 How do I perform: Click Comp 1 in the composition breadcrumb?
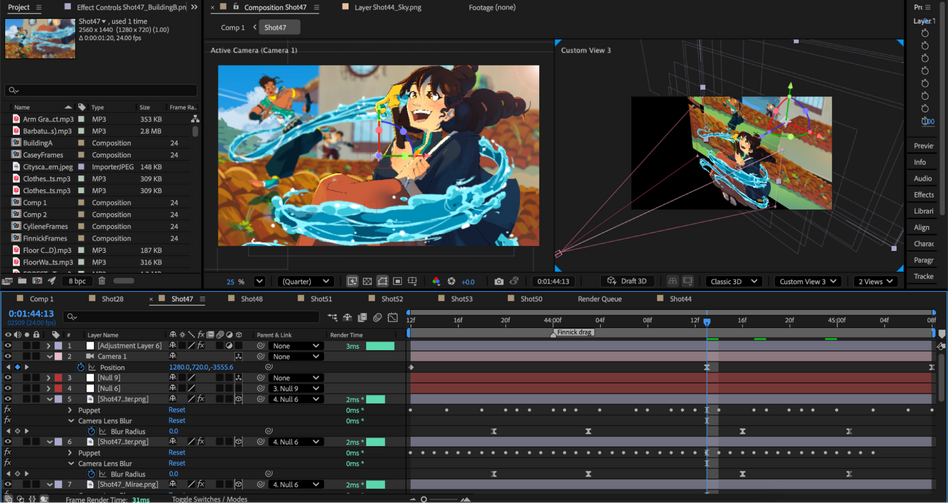click(233, 28)
